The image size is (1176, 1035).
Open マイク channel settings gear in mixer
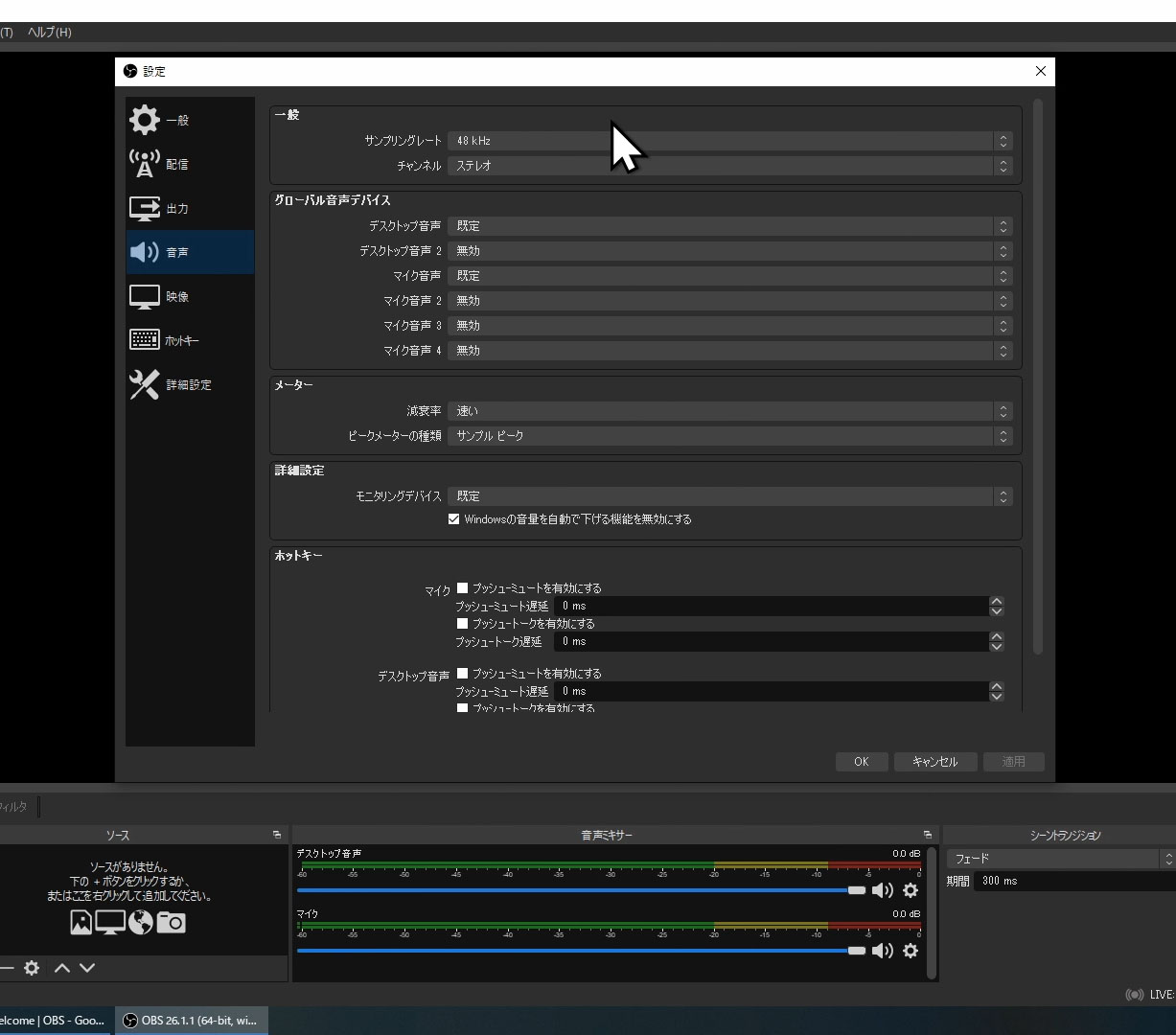911,951
